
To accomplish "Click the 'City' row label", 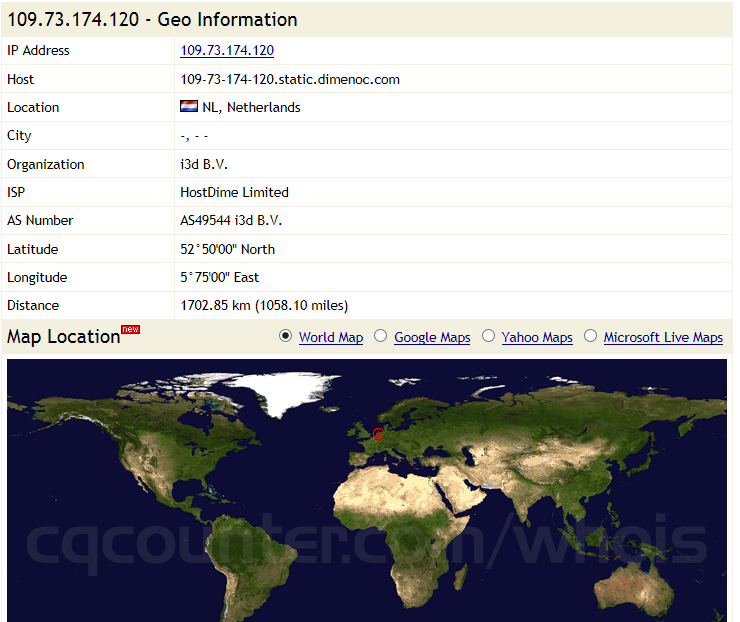I will coord(19,136).
